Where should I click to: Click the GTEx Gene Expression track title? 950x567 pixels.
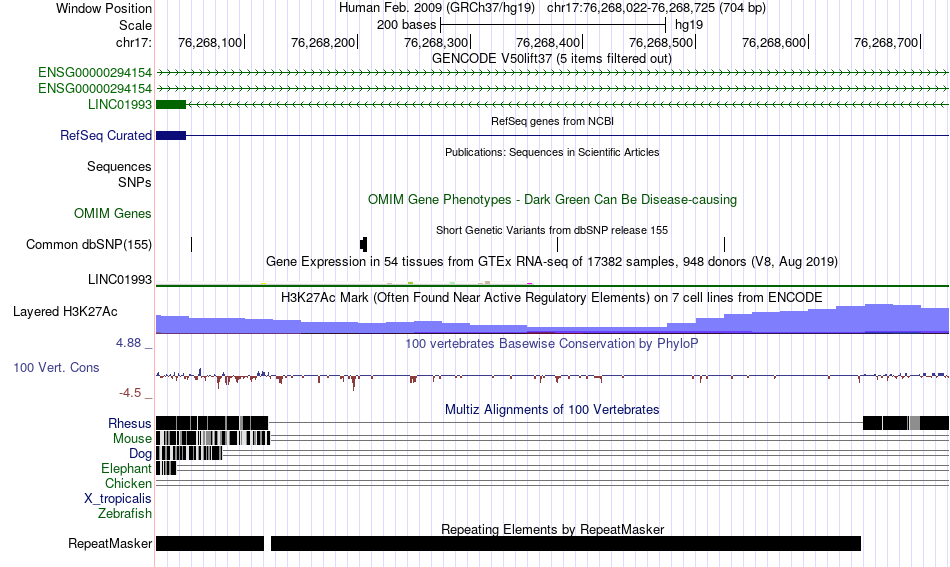[x=552, y=262]
